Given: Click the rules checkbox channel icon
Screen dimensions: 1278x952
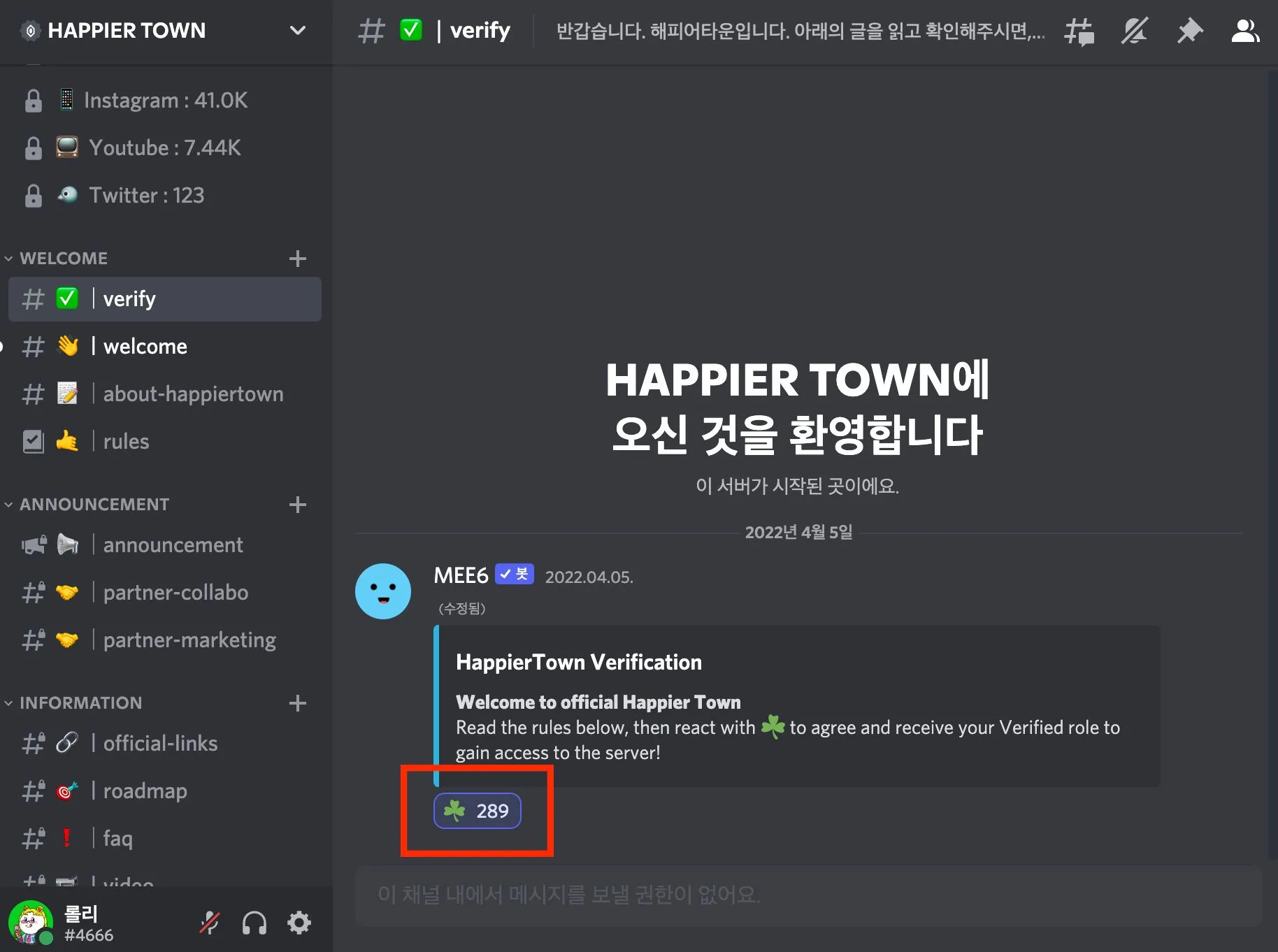Looking at the screenshot, I should click(x=33, y=442).
